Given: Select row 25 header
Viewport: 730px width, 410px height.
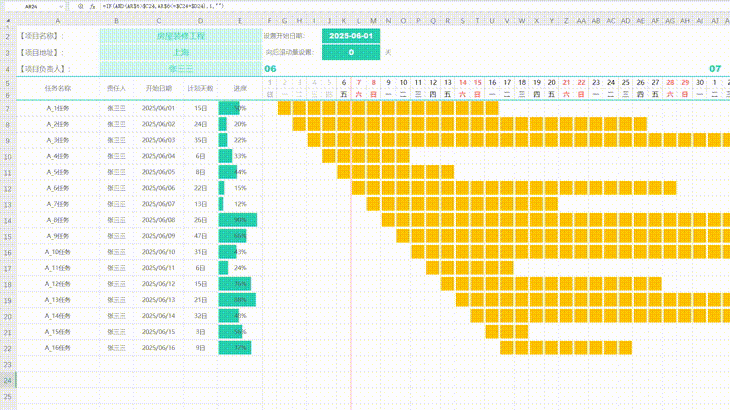Looking at the screenshot, I should tap(8, 397).
